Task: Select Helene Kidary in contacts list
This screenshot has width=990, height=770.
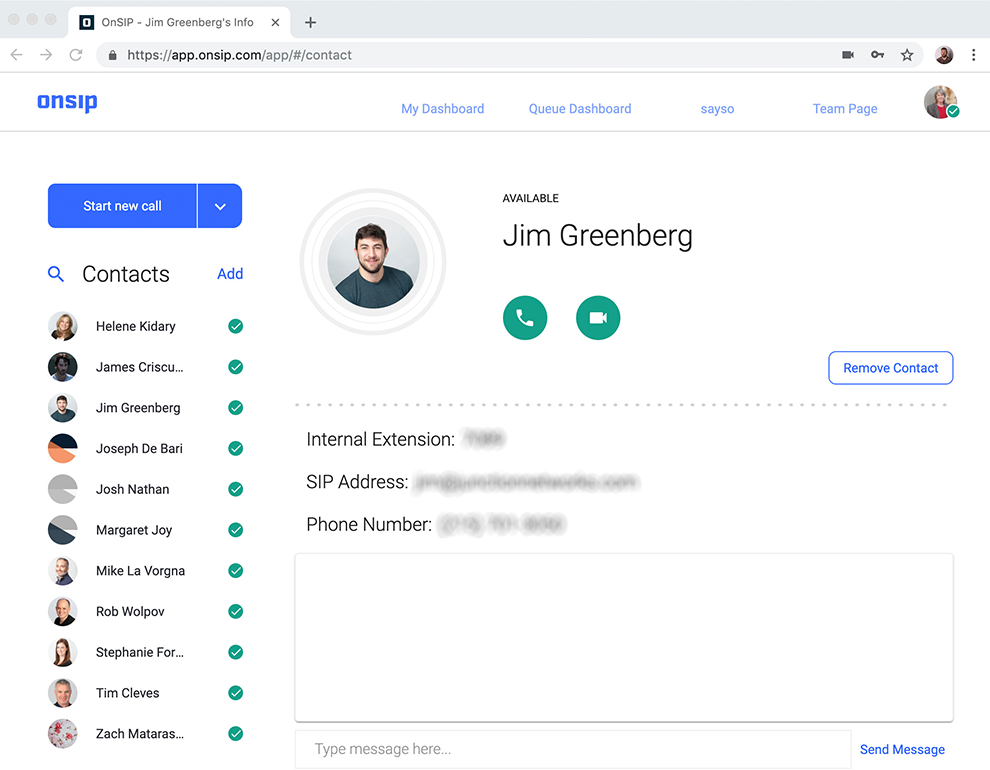Action: pos(145,326)
